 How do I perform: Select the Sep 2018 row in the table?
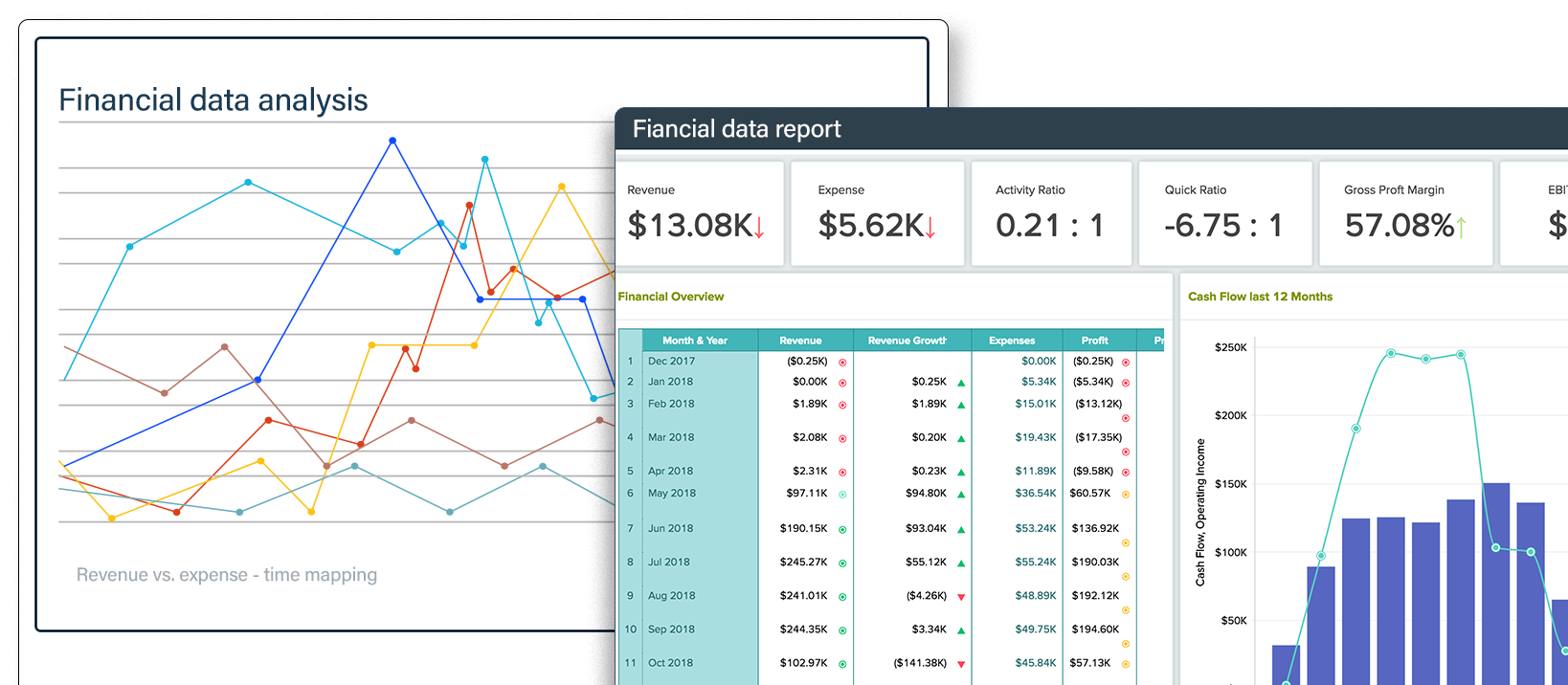(x=891, y=630)
